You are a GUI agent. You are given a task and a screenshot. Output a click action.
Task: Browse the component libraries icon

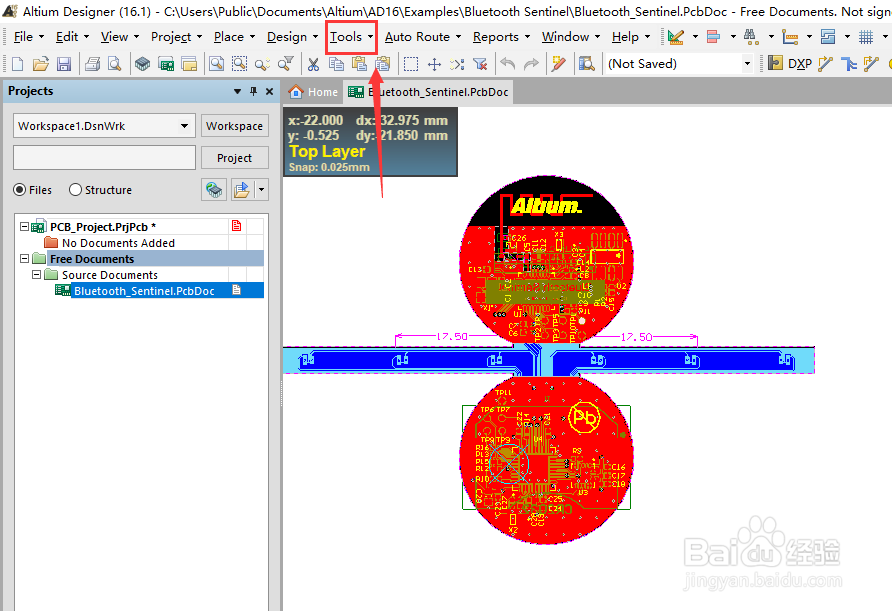pos(587,64)
